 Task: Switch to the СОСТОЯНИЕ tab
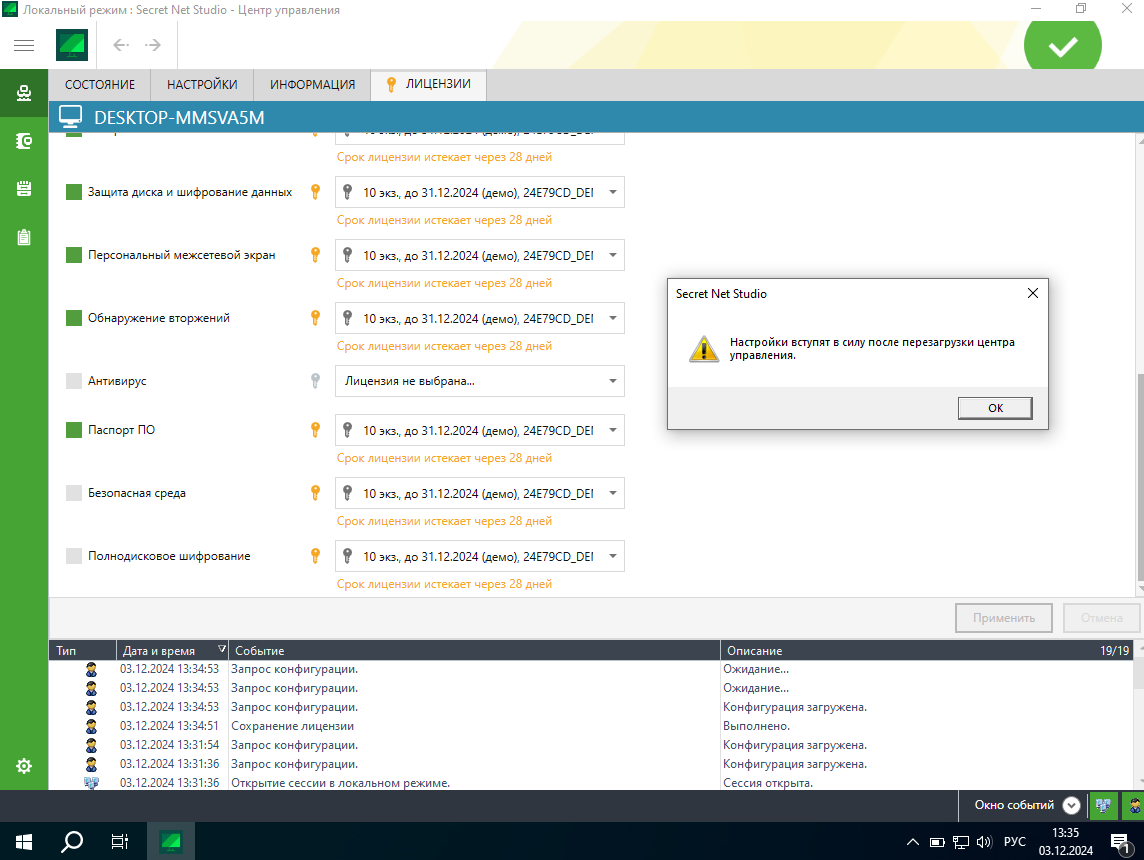click(100, 85)
